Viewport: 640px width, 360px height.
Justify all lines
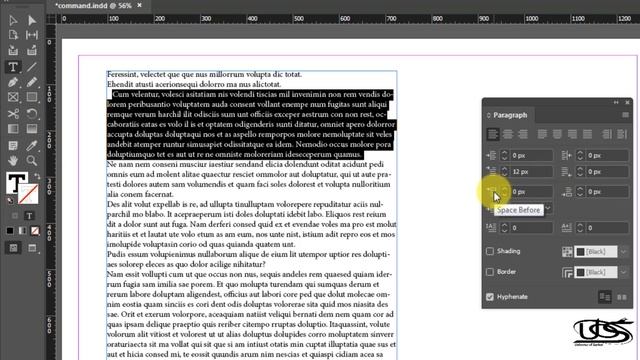[587, 134]
